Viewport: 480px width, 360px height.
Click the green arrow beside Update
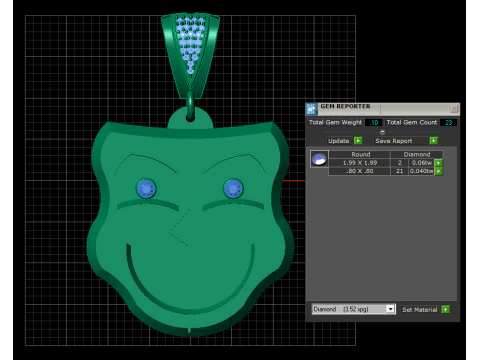click(x=358, y=141)
